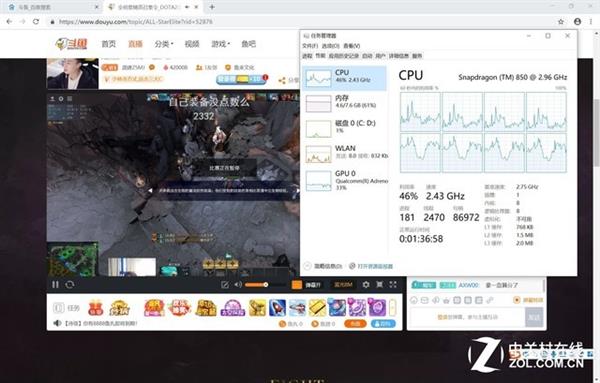The width and height of the screenshot is (600, 383).
Task: Open the blue 背包 backpack button
Action: coord(383,324)
